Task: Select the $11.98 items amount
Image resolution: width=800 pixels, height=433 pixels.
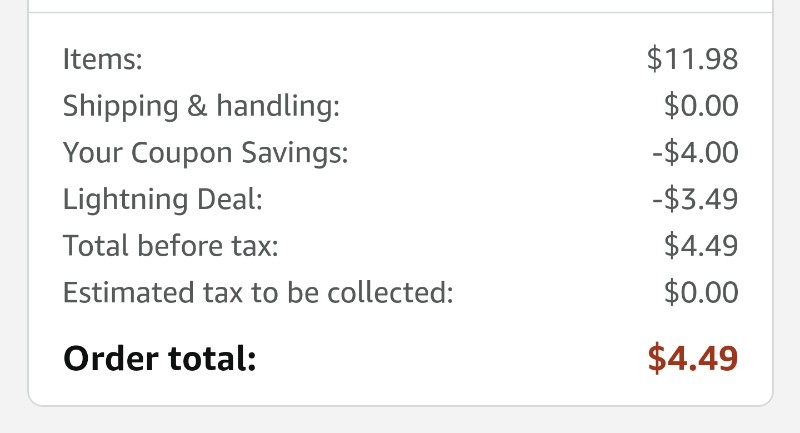Action: click(x=692, y=59)
